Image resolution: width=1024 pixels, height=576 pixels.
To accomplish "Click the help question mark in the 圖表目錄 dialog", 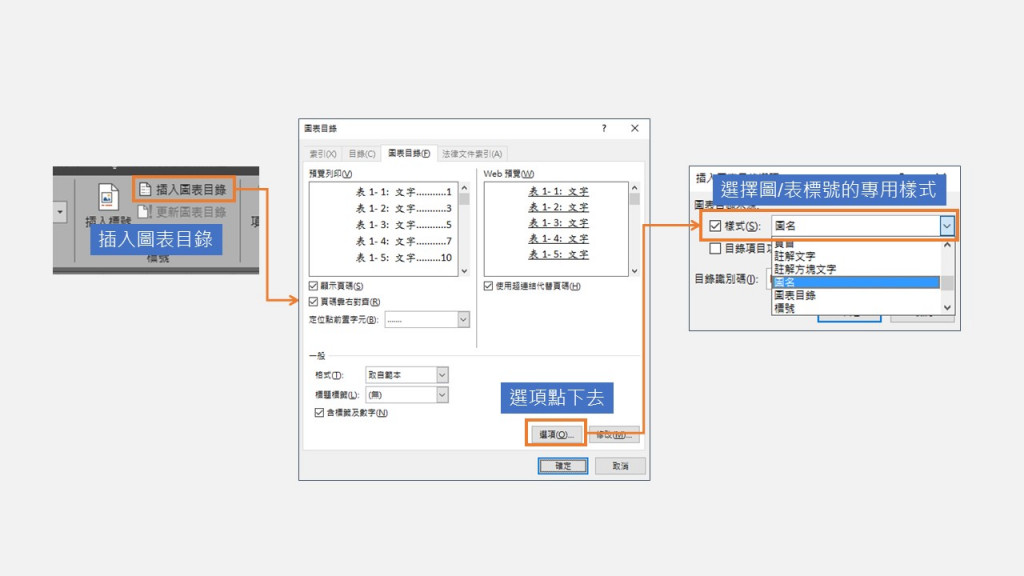I will point(604,128).
